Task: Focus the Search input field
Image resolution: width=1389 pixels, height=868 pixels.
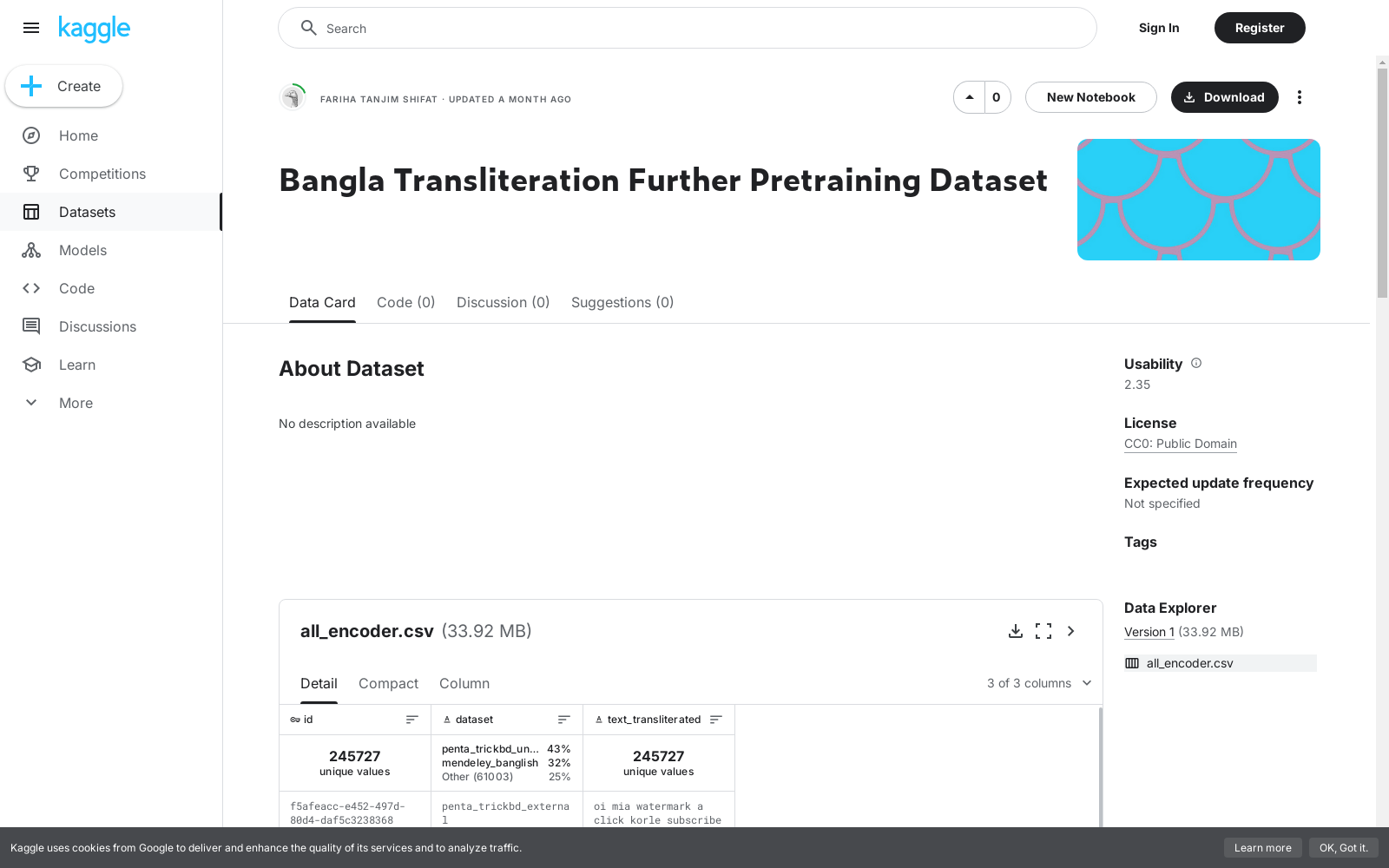Action: pos(688,28)
